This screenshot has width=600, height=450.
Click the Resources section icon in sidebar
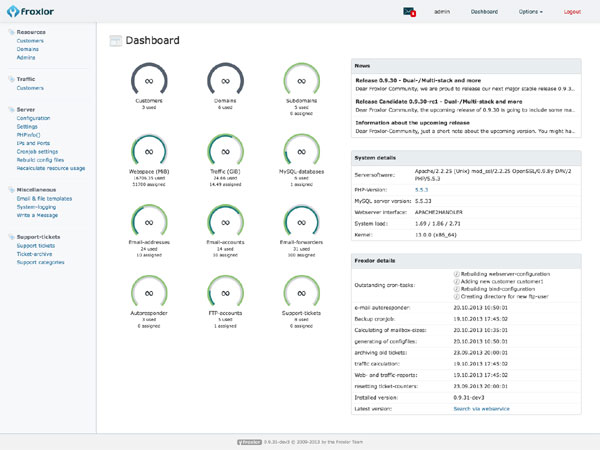coord(11,32)
